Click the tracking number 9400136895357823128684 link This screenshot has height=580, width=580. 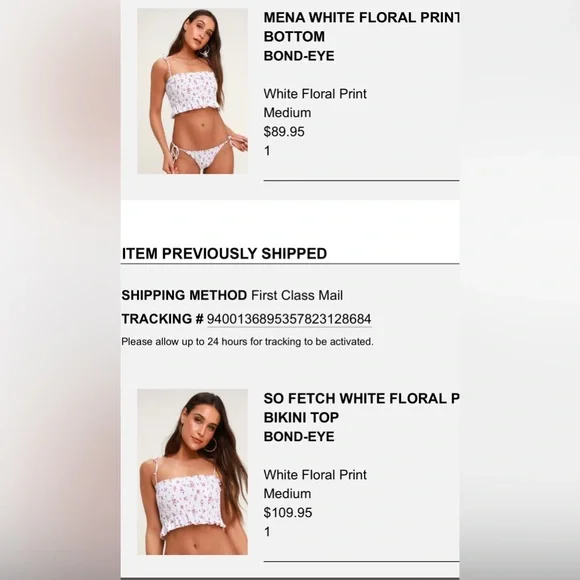(289, 319)
